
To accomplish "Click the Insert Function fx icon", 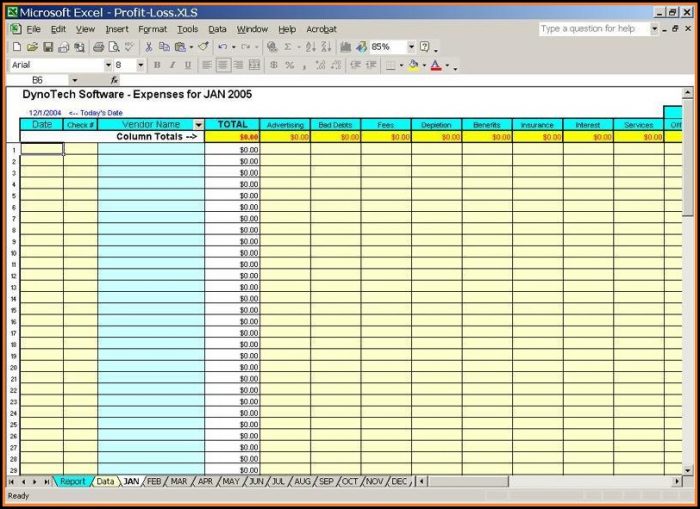I will pos(114,80).
